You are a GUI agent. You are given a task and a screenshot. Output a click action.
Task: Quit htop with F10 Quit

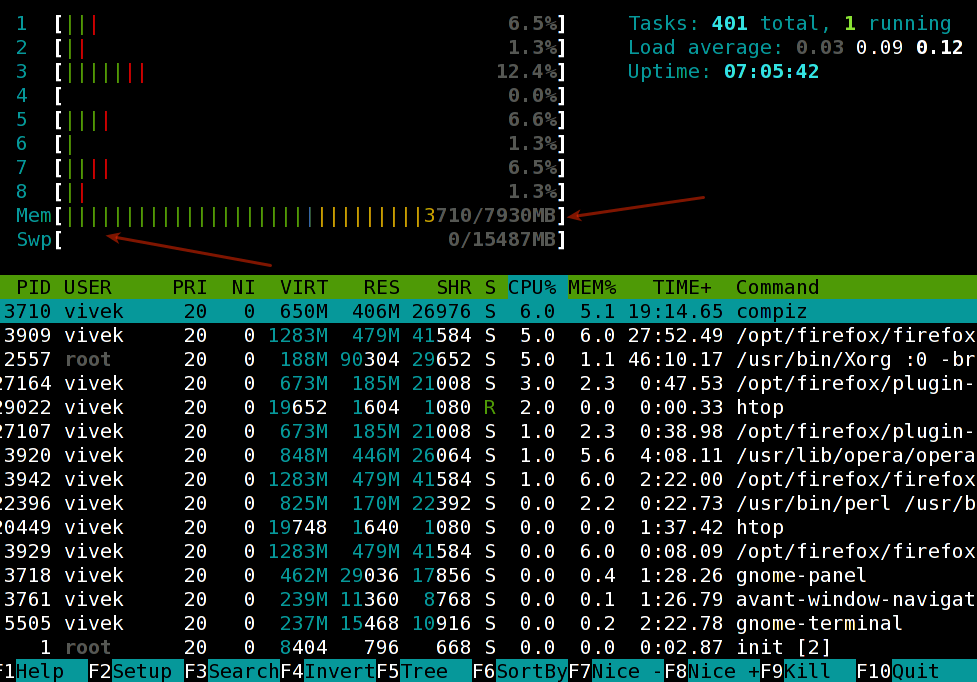pyautogui.click(x=927, y=671)
